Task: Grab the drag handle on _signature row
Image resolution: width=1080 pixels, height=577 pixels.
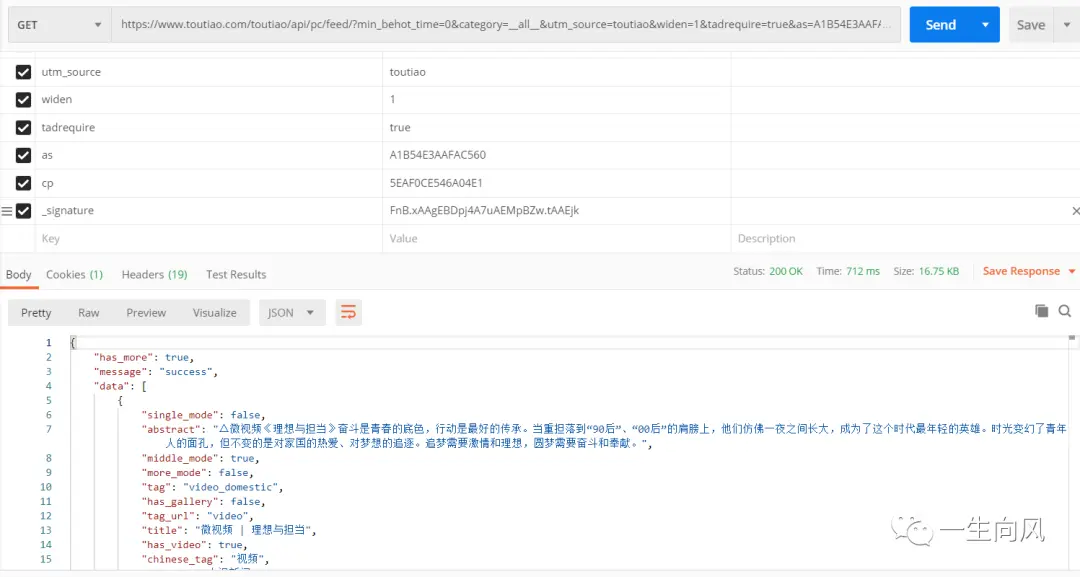Action: pos(6,211)
